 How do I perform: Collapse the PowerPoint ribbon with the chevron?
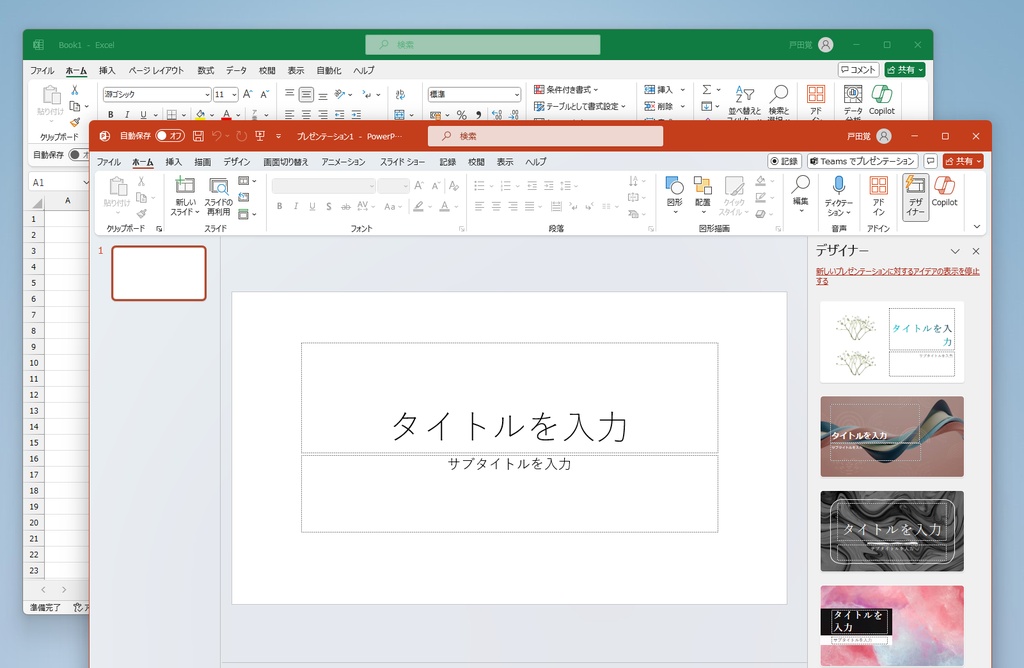977,227
